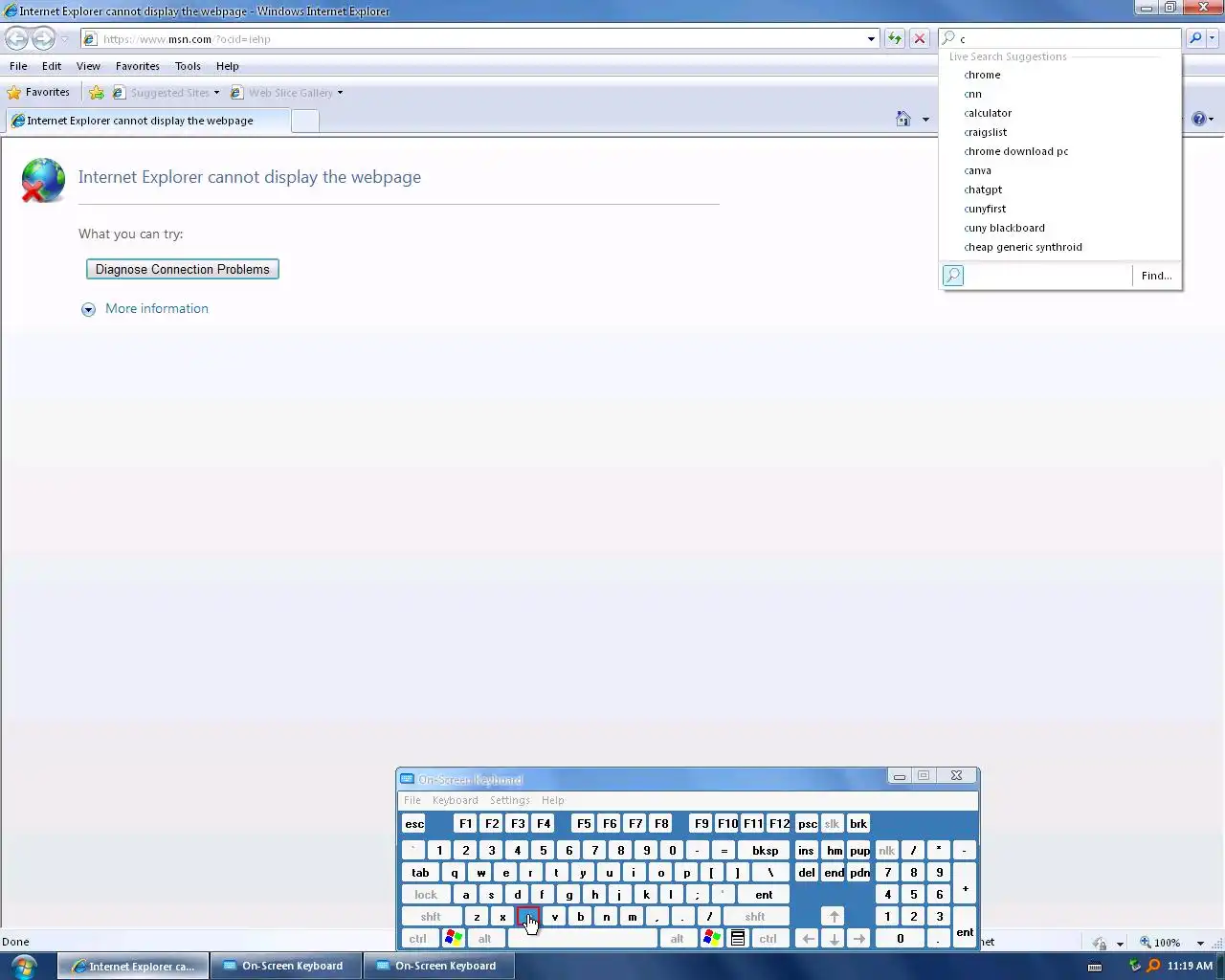The width and height of the screenshot is (1225, 980).
Task: Toggle the right ctrl key
Action: point(768,939)
